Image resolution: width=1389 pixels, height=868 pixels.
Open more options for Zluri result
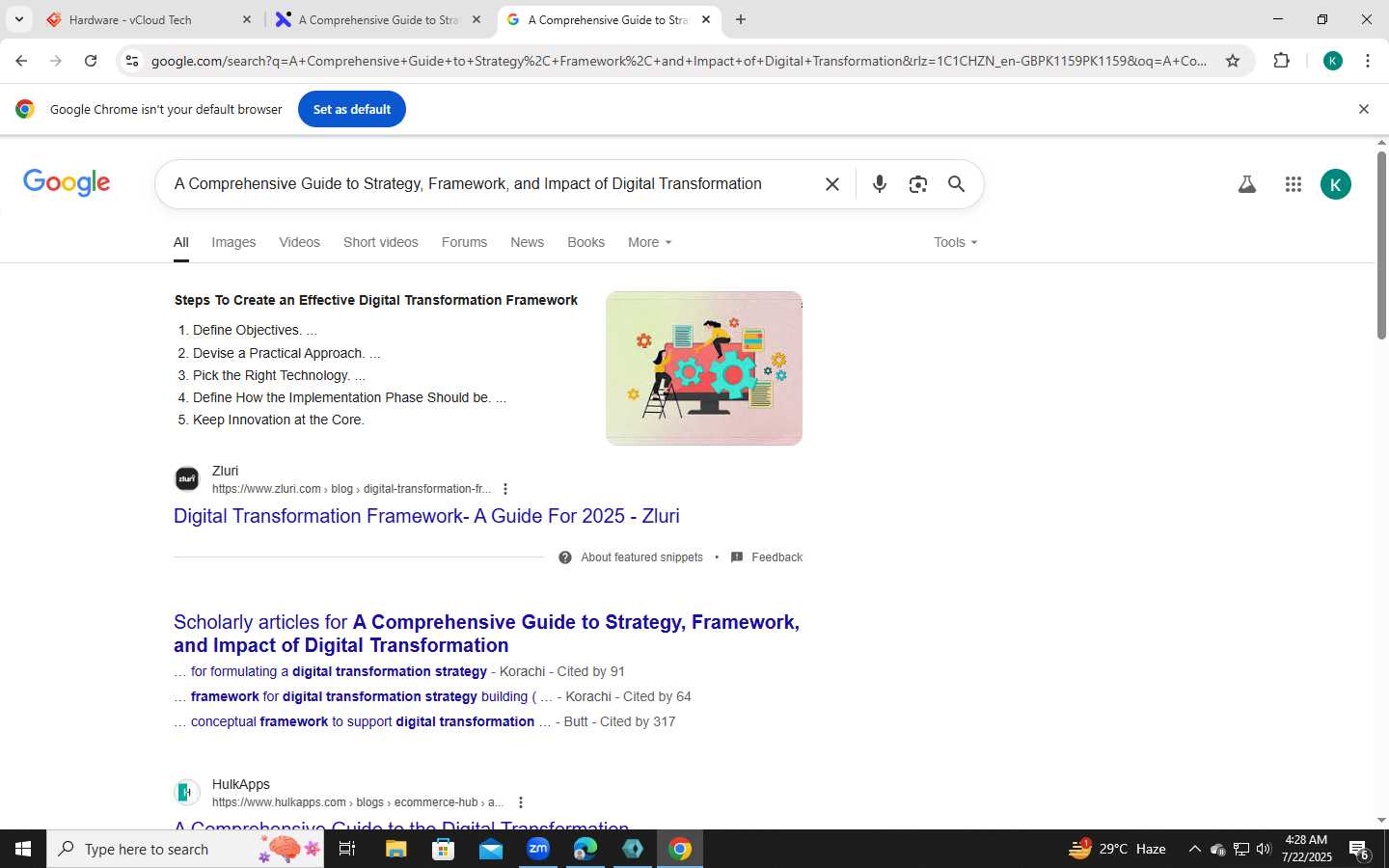tap(504, 489)
